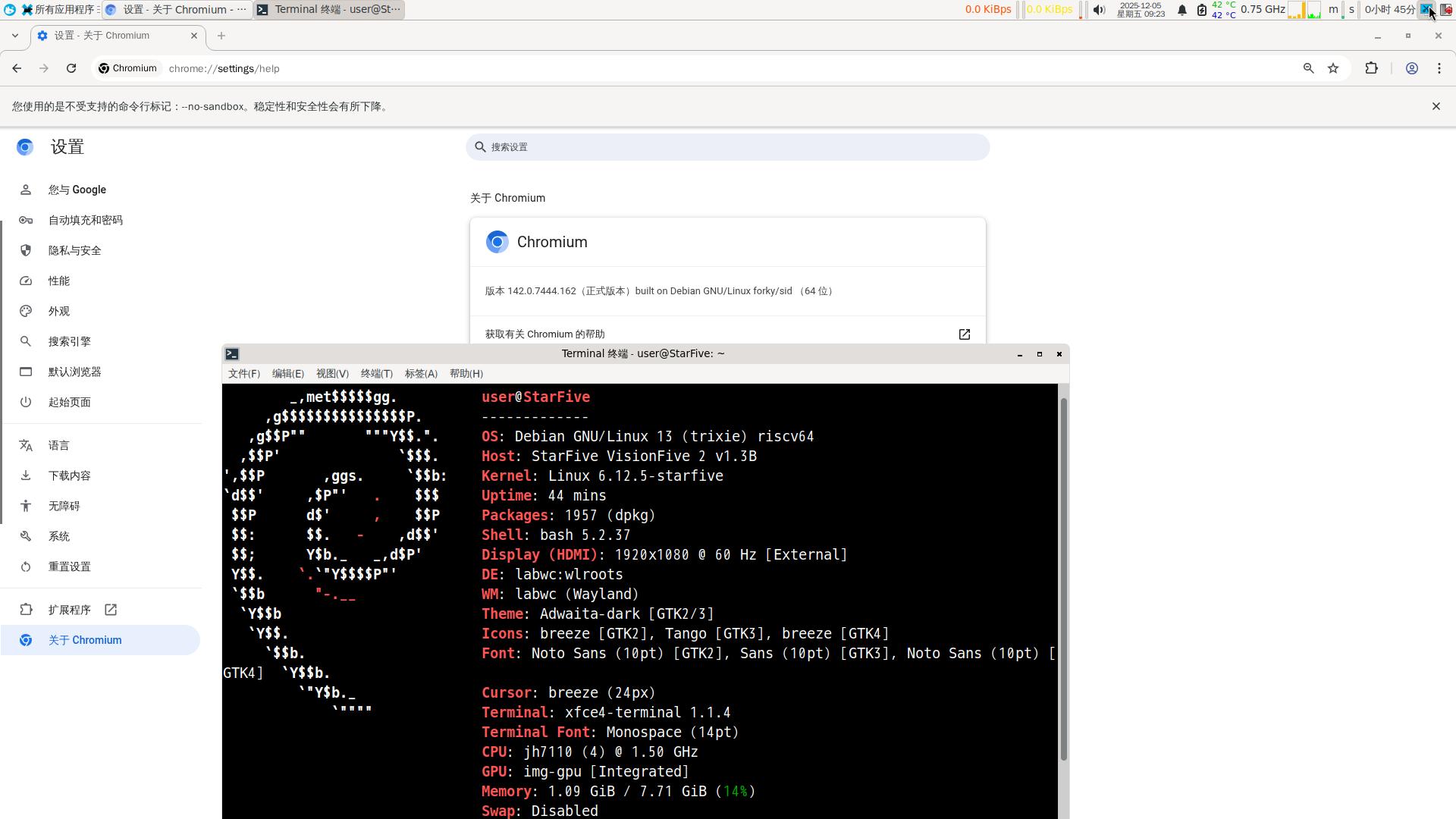This screenshot has height=819, width=1456.
Task: Open the 所有应用程序 applications menu
Action: (x=59, y=10)
